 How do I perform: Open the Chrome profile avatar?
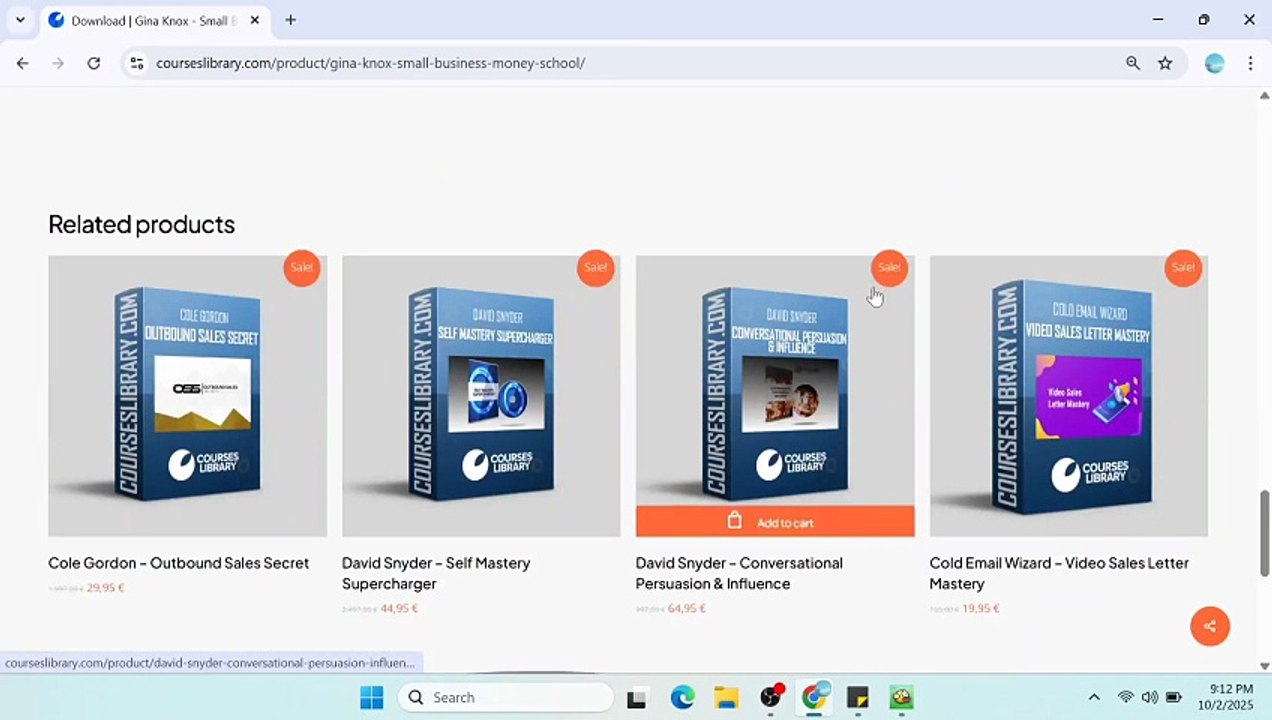coord(1215,63)
